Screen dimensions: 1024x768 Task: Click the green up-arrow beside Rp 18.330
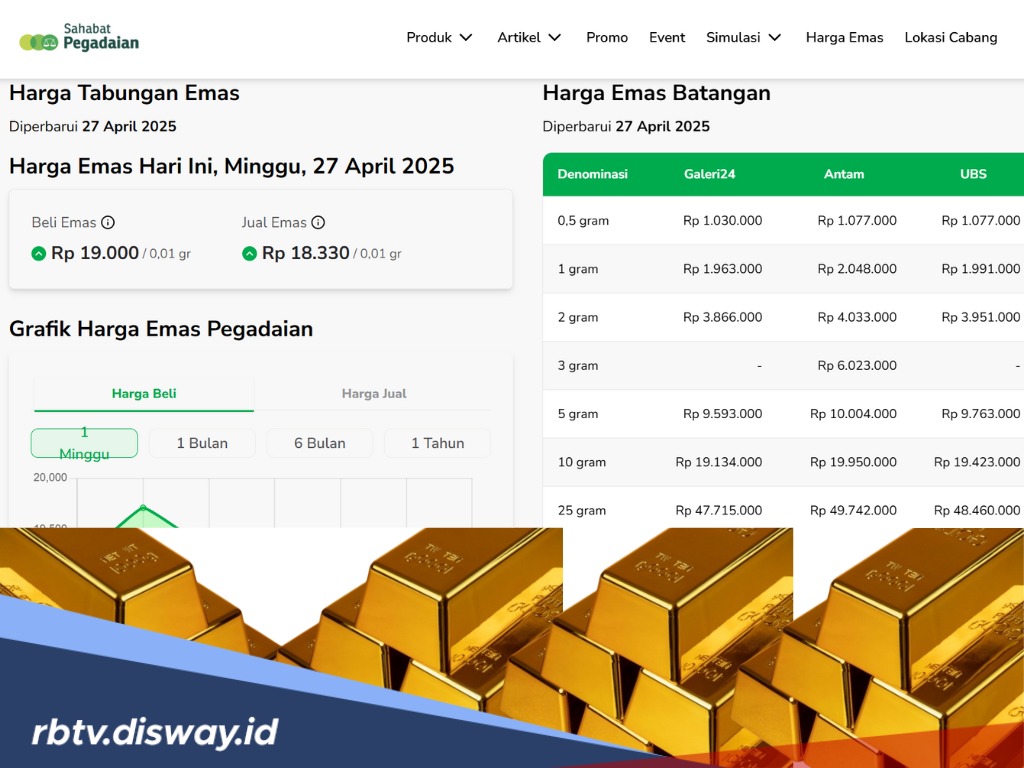249,253
